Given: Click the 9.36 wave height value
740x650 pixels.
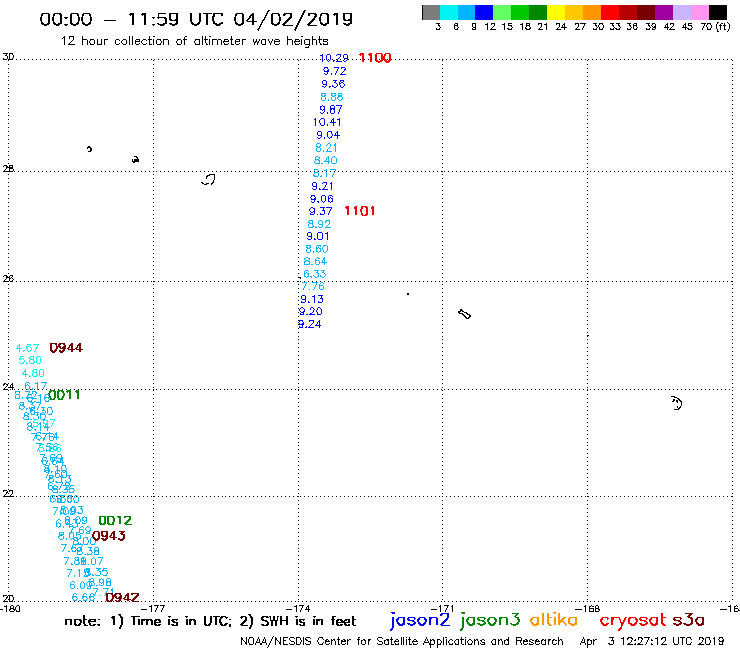Looking at the screenshot, I should tap(333, 84).
